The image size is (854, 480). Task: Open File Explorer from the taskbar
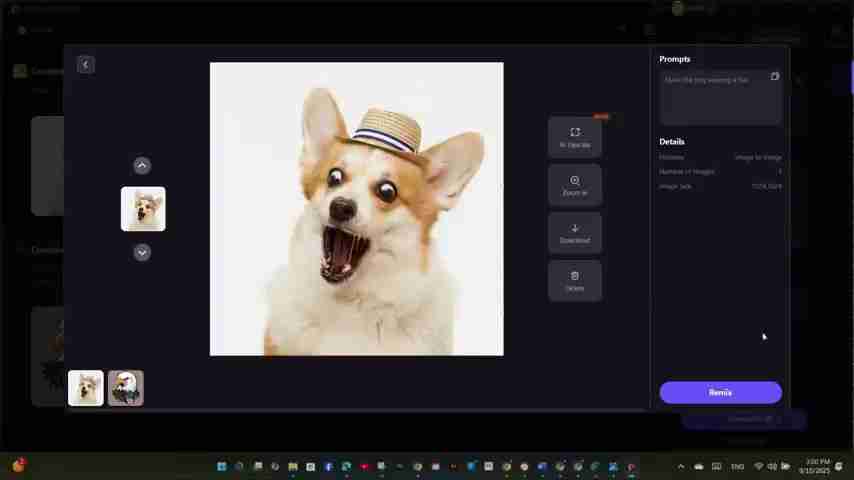tap(293, 466)
